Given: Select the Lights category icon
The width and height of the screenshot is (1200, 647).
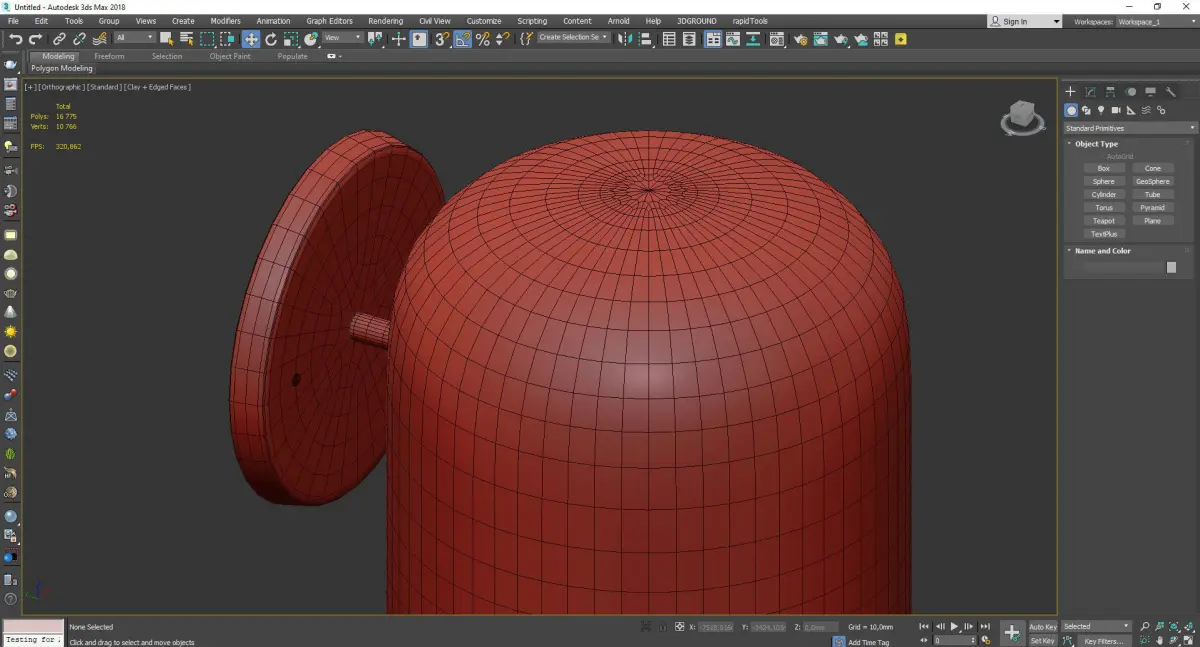Looking at the screenshot, I should pos(1101,110).
